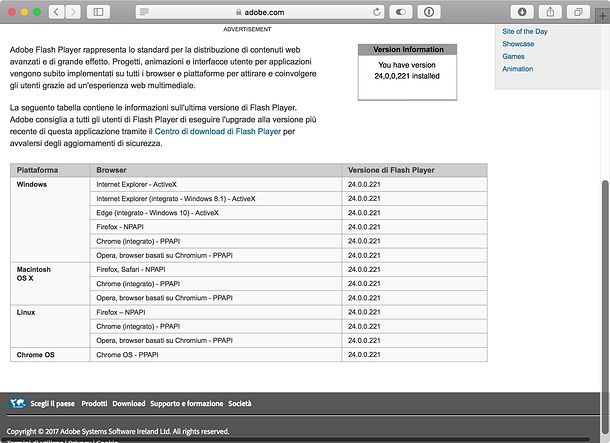Select Firefox - NPAPI under Windows
Viewport: 610px width, 443px height.
[288, 227]
